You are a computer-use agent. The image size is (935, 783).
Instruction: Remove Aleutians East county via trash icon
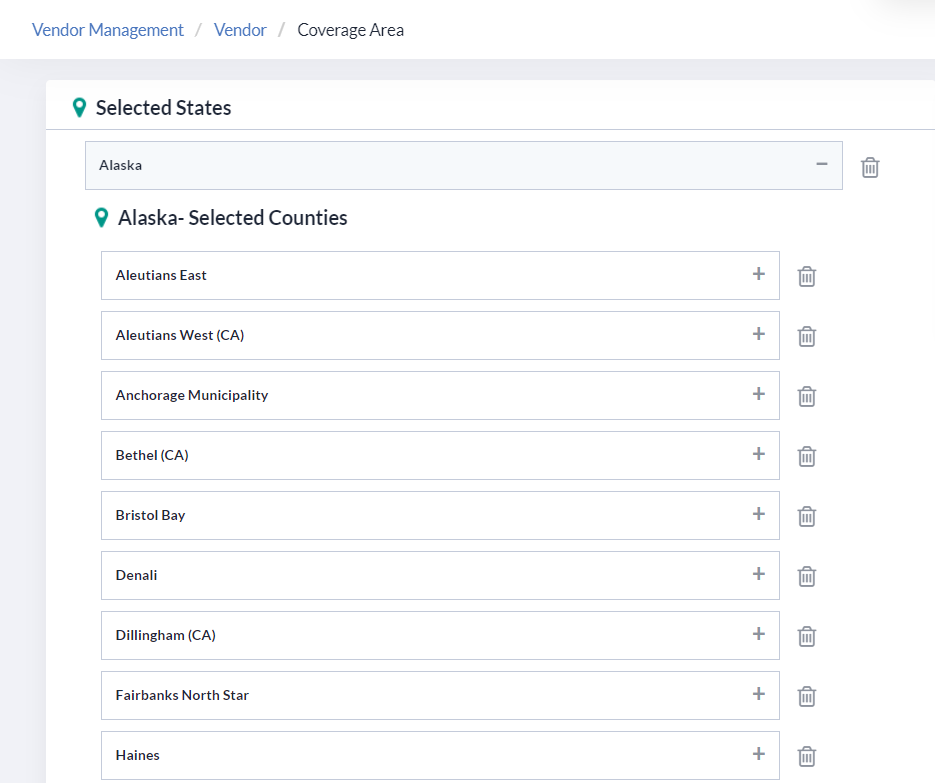tap(806, 276)
